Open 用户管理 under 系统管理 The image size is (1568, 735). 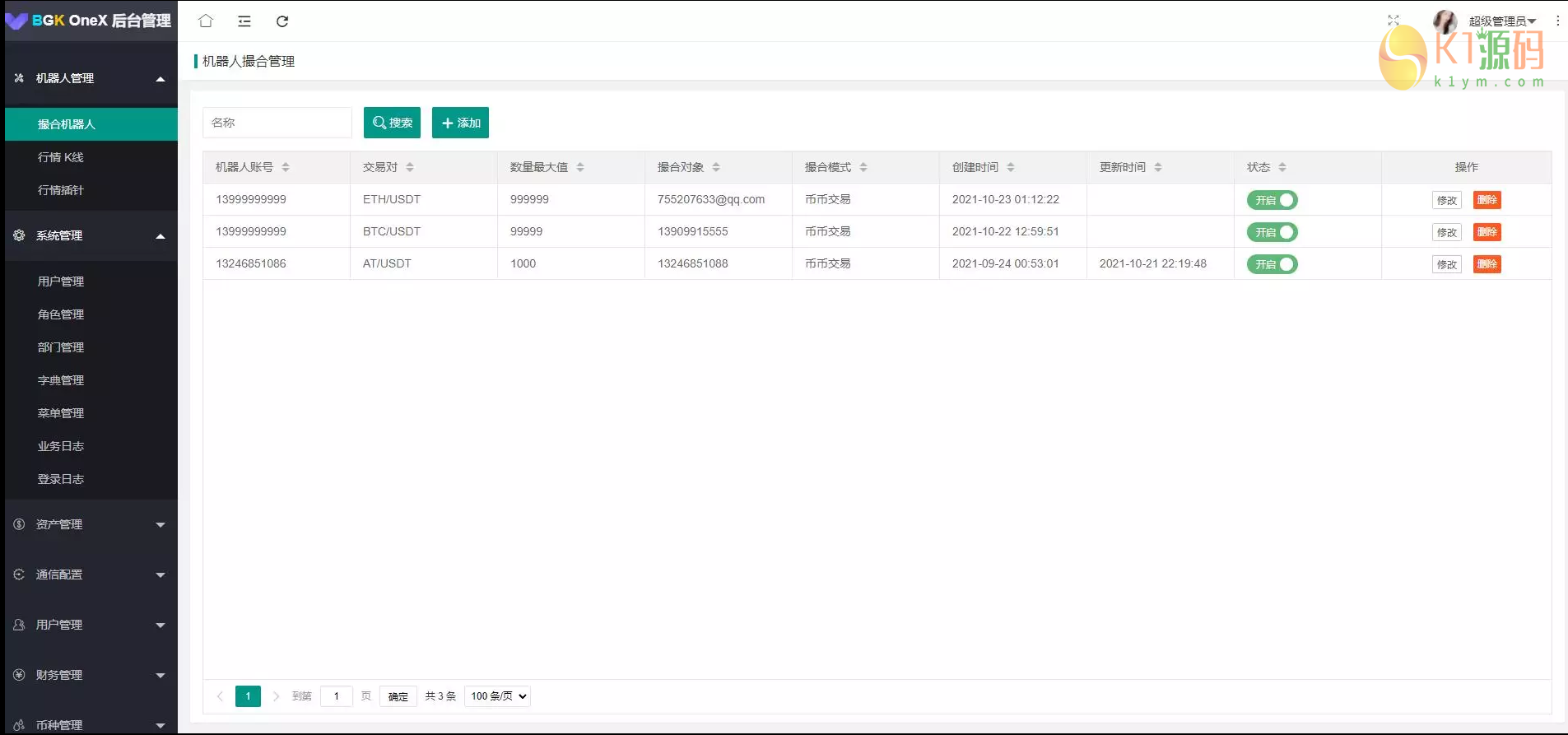pos(91,281)
